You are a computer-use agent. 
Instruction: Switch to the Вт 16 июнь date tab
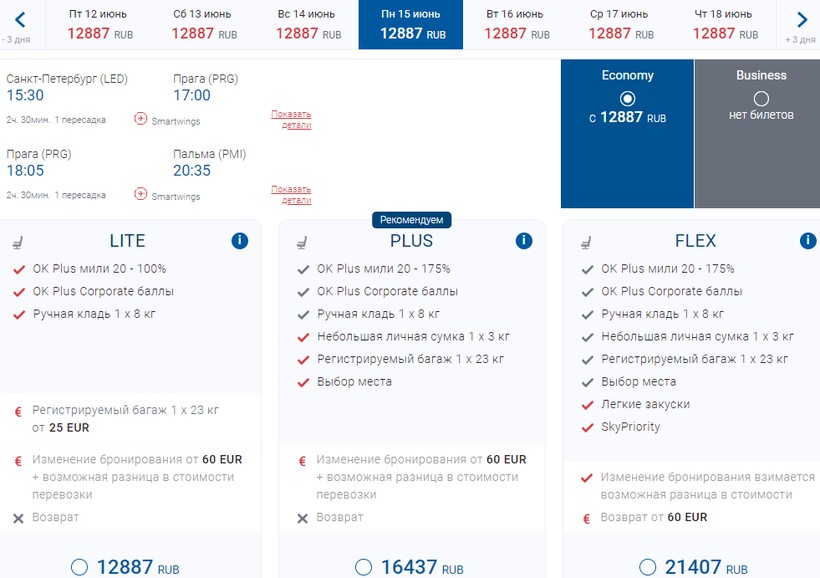[516, 24]
